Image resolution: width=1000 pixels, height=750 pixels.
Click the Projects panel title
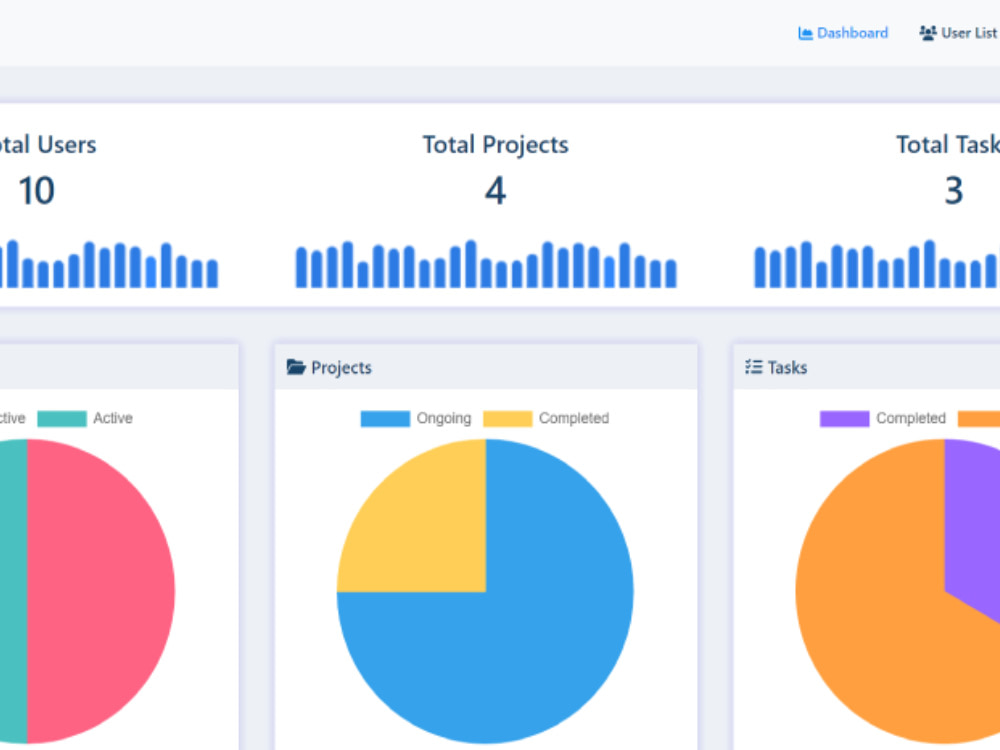point(341,367)
